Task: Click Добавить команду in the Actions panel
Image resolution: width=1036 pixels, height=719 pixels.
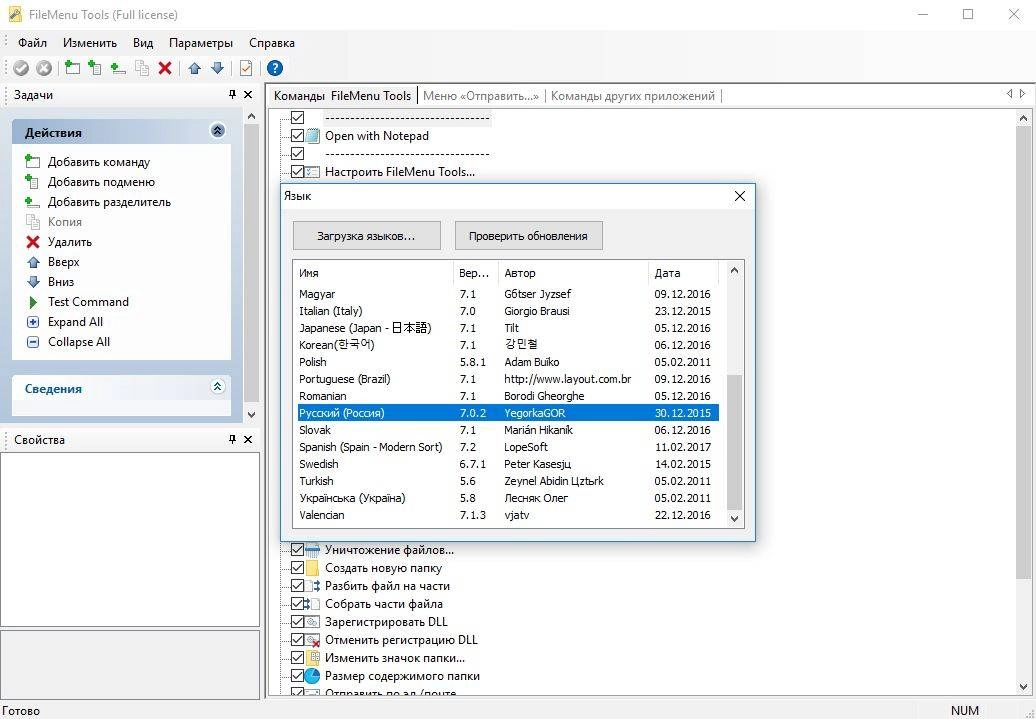Action: 98,162
